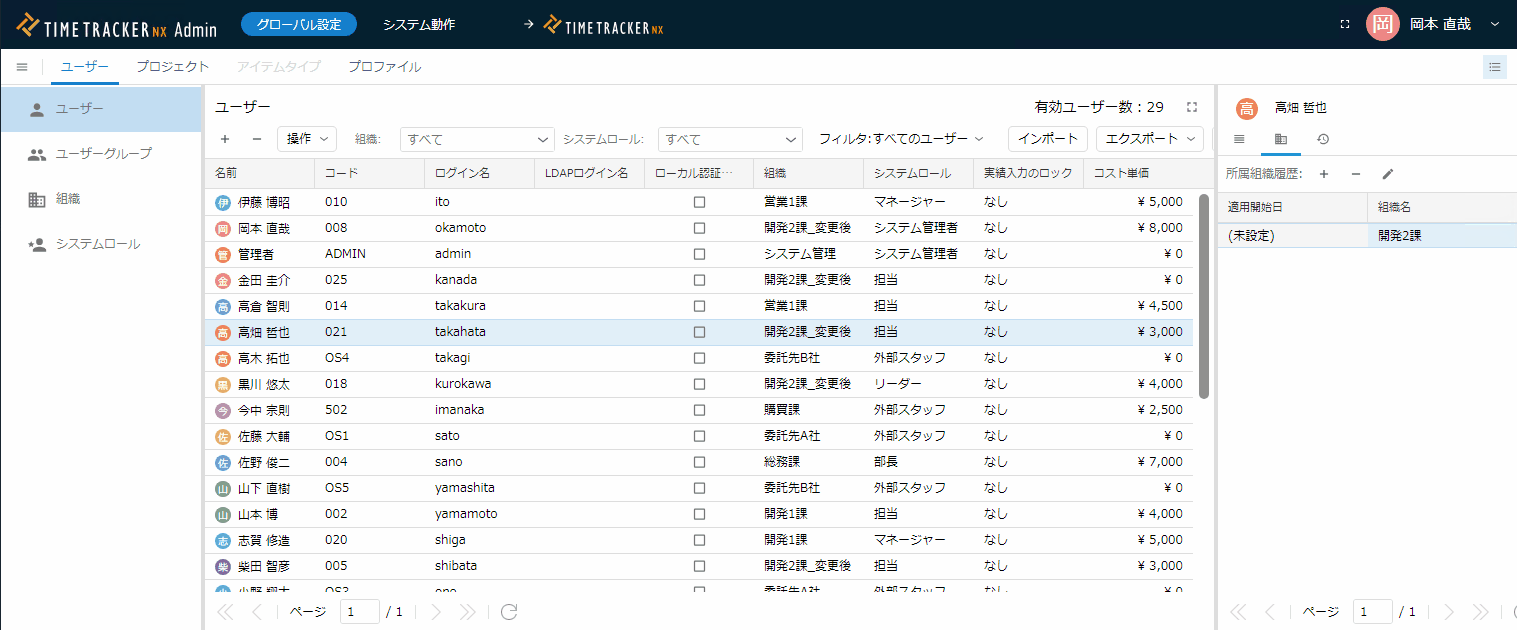1517x630 pixels.
Task: Click the user list vertical scrollbar
Action: pyautogui.click(x=1203, y=296)
